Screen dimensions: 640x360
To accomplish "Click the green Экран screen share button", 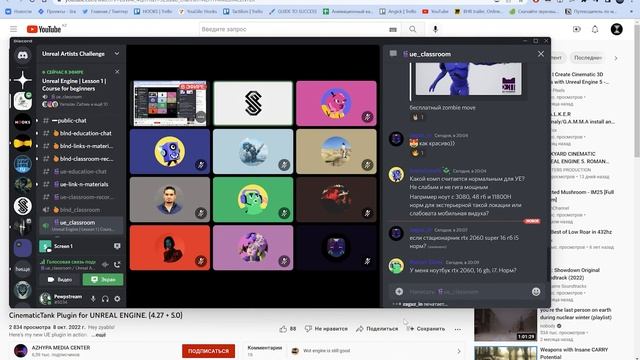I will click(x=103, y=280).
